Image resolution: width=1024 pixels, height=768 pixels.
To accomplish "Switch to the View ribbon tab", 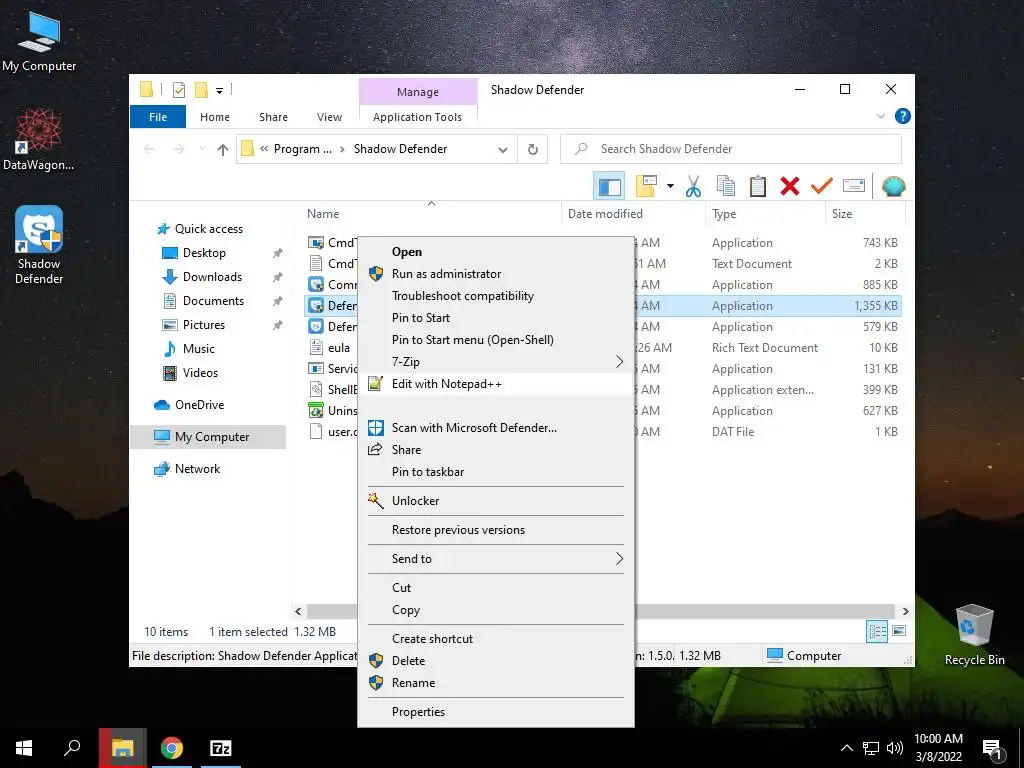I will (329, 117).
